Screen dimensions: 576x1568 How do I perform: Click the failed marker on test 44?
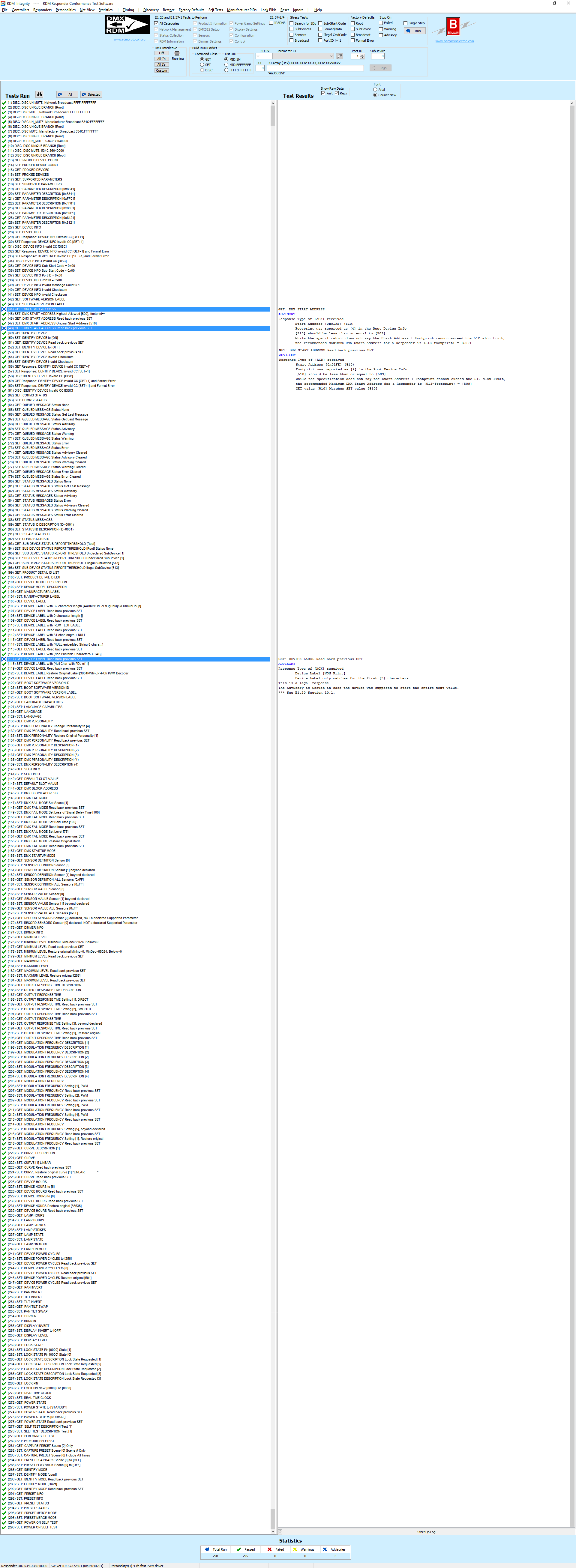(x=4, y=309)
